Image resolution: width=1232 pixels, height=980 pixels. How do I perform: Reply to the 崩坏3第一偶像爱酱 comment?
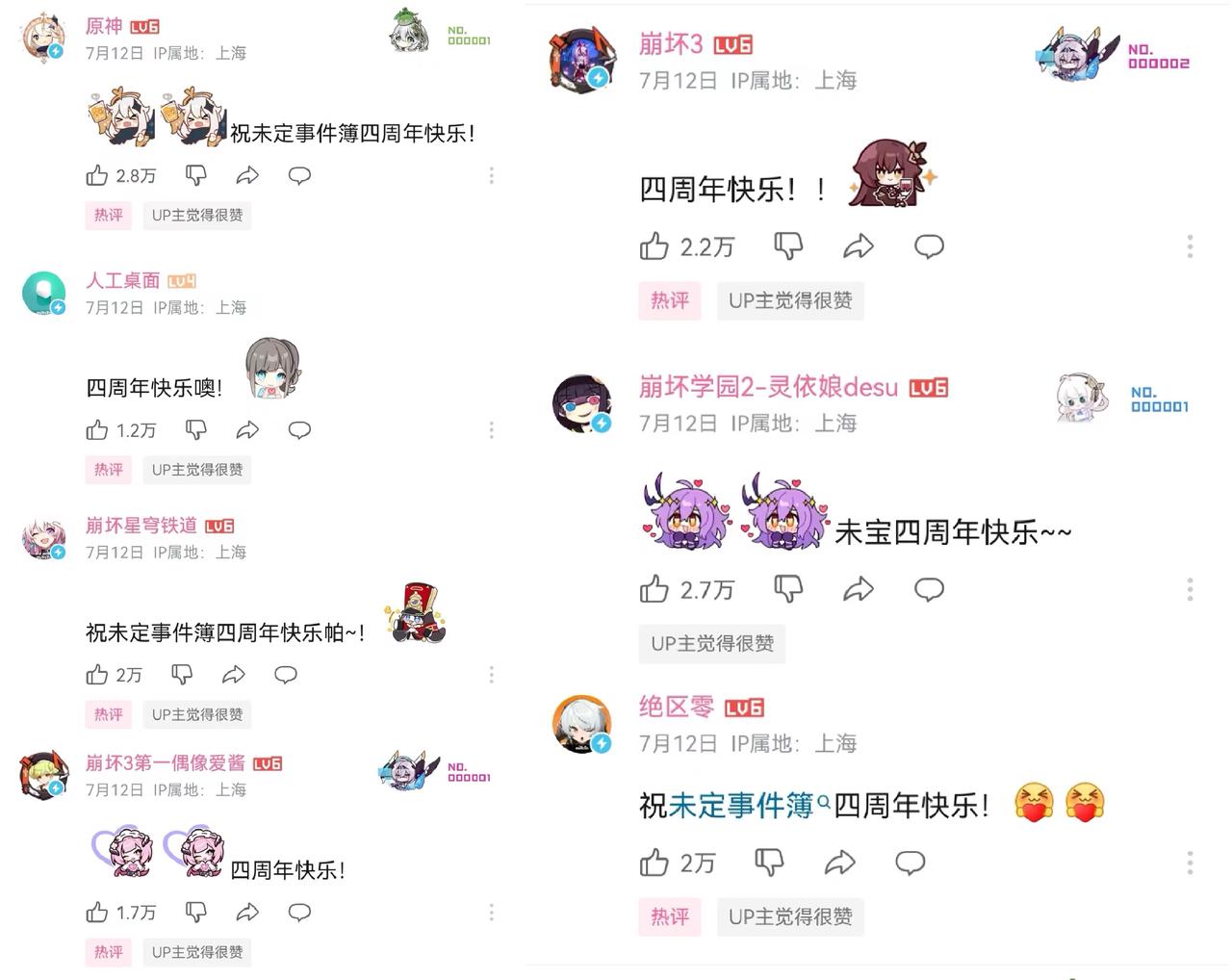(x=299, y=912)
